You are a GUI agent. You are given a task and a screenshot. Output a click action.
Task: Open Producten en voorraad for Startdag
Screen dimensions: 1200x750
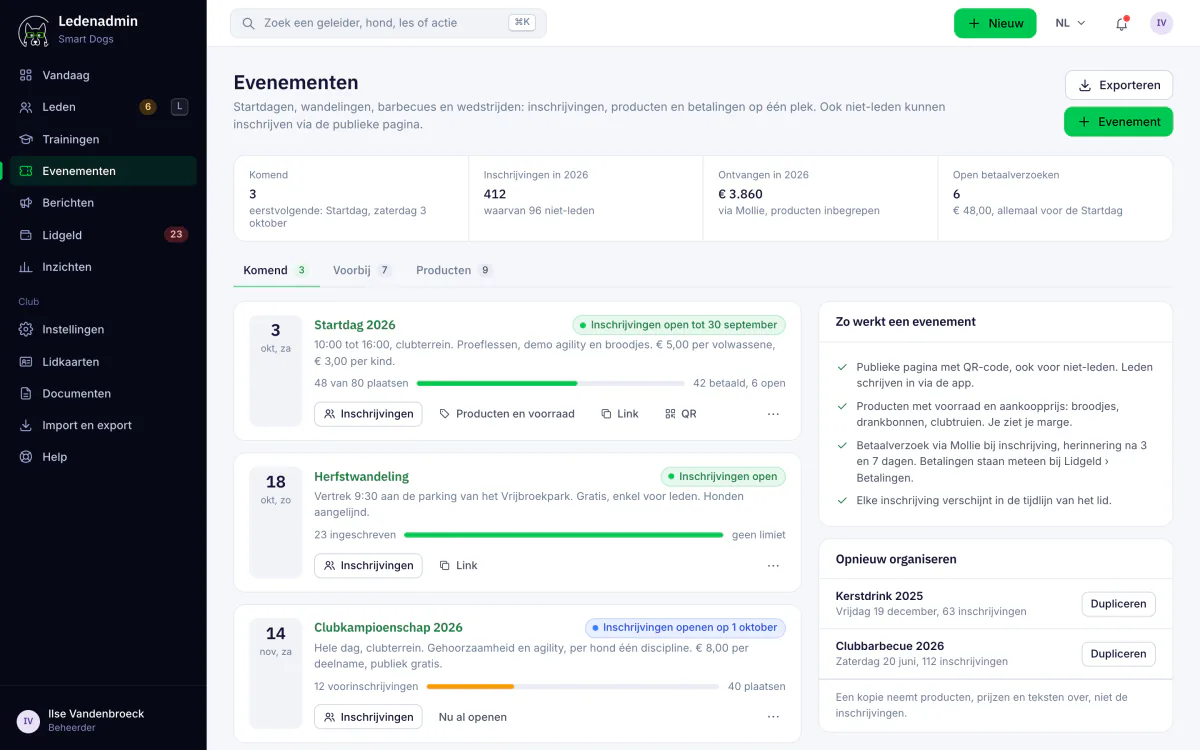507,414
